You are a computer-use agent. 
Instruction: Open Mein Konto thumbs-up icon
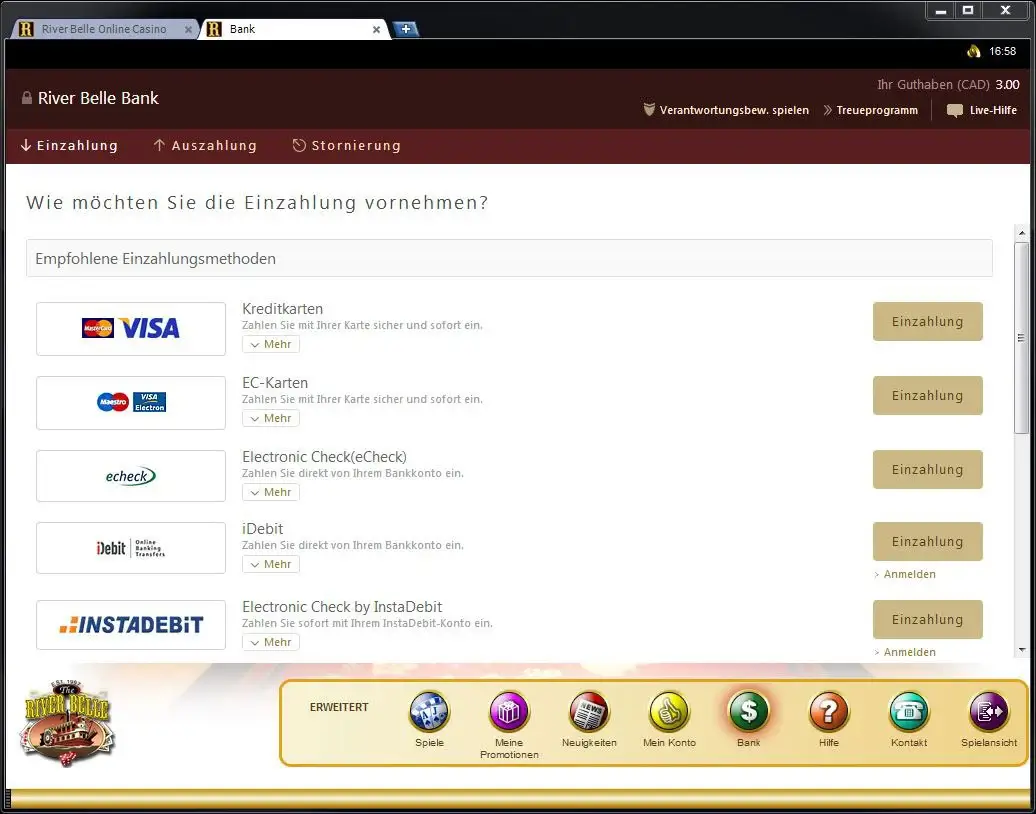click(x=669, y=712)
